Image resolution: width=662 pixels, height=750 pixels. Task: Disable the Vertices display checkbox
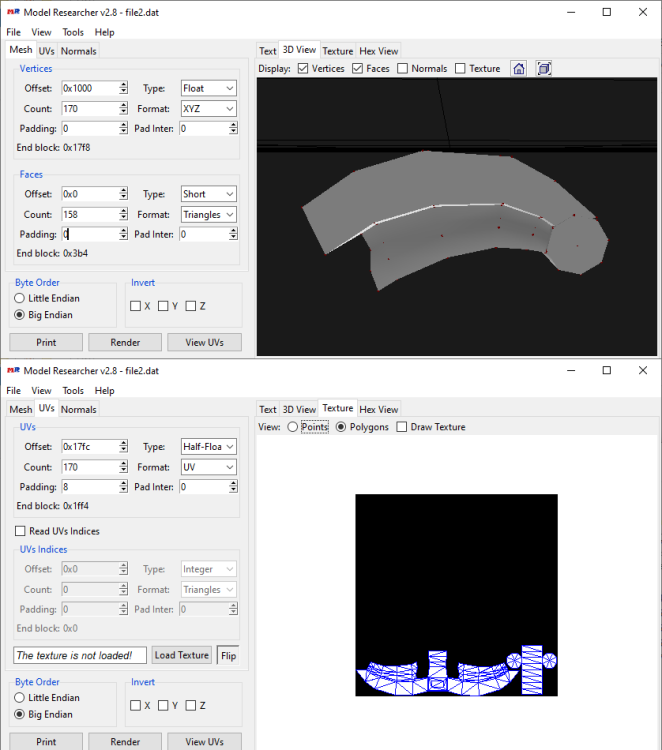point(303,68)
